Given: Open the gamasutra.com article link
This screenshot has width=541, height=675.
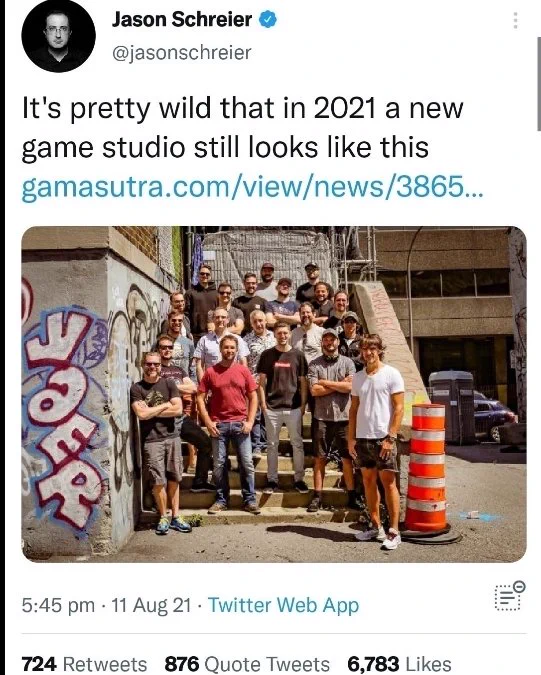Looking at the screenshot, I should tap(253, 186).
